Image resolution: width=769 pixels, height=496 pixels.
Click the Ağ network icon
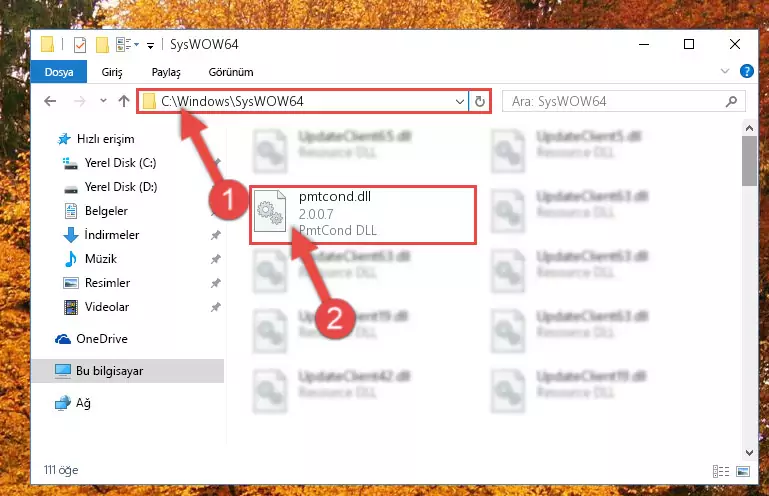[63, 403]
